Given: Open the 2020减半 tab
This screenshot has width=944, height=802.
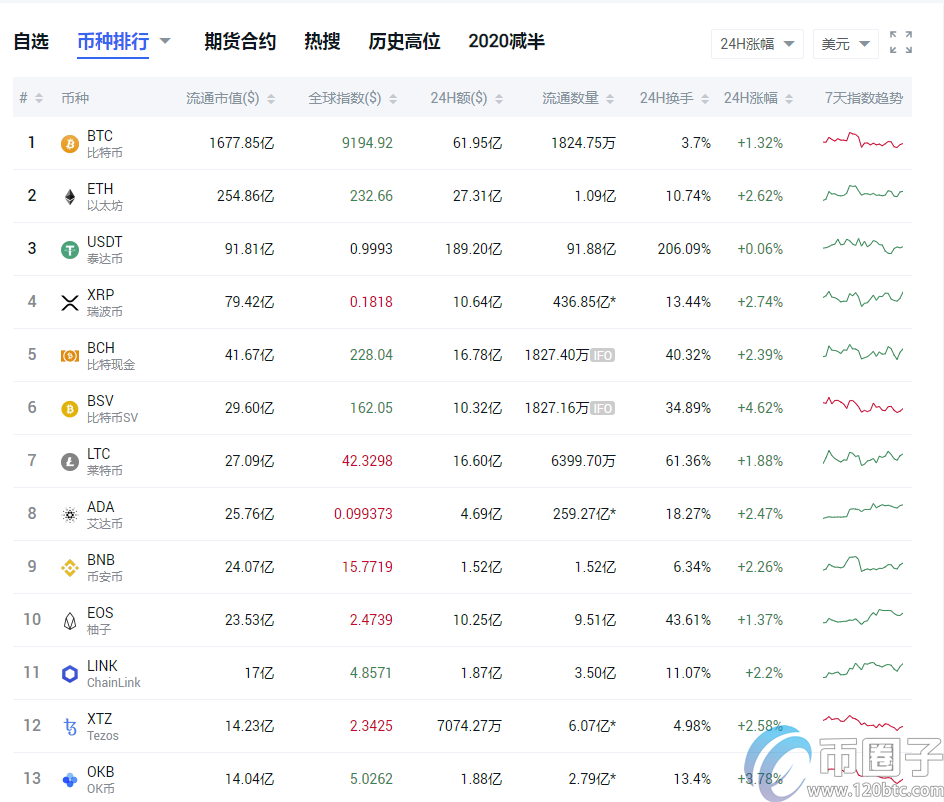Looking at the screenshot, I should 506,42.
